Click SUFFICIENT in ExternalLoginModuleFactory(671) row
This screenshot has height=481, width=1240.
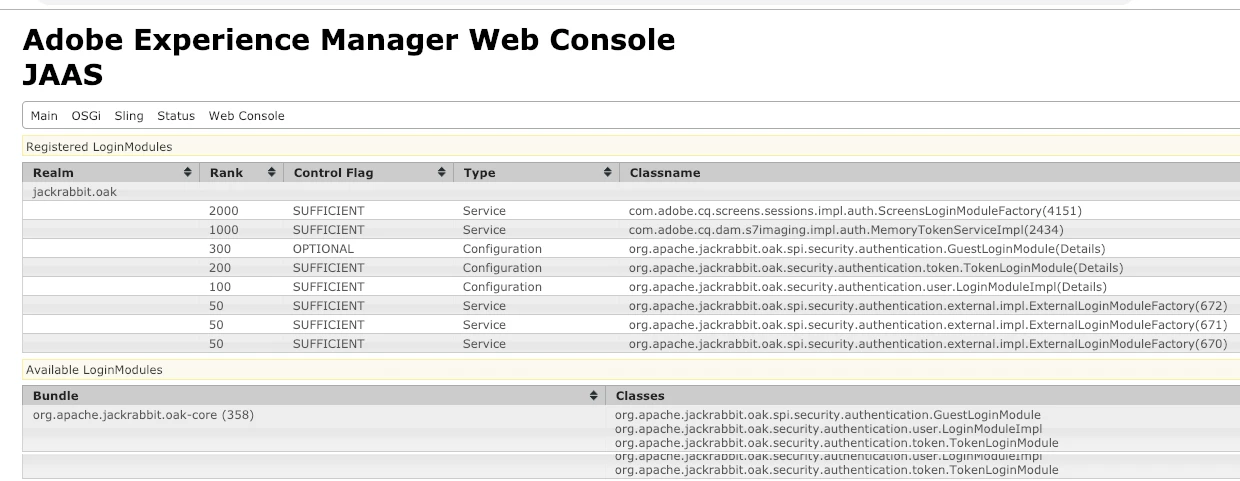(328, 325)
